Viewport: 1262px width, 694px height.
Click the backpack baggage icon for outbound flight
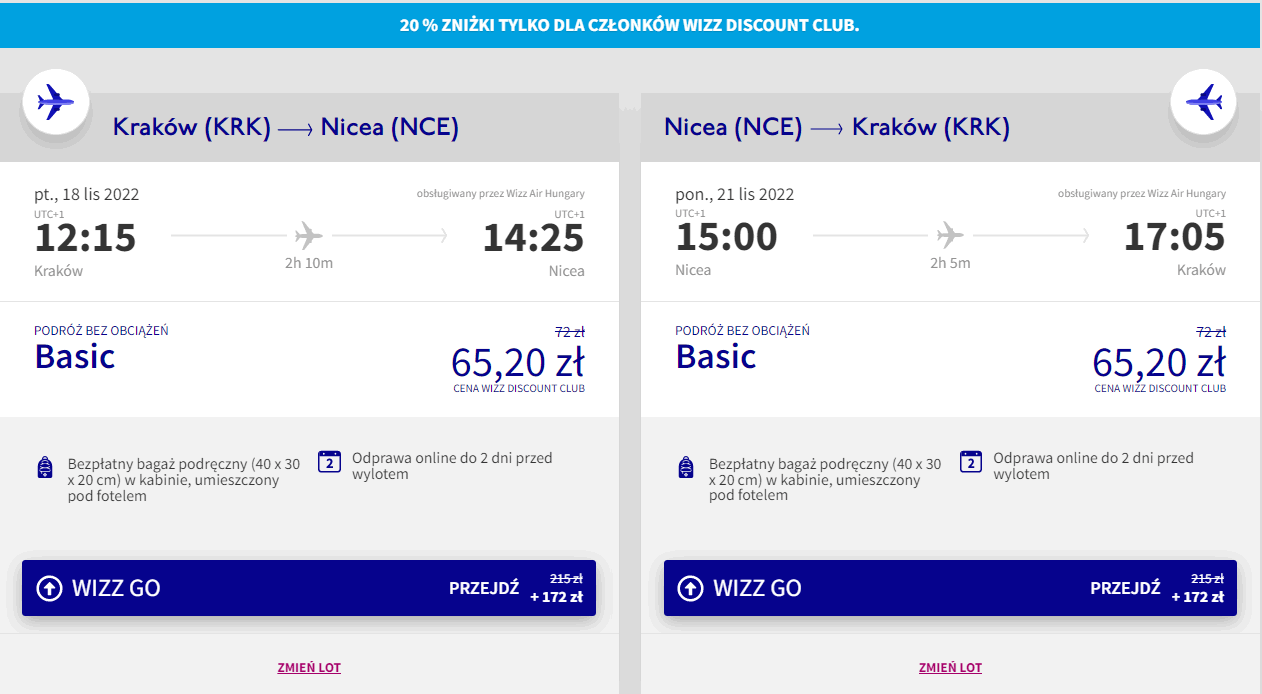(44, 467)
